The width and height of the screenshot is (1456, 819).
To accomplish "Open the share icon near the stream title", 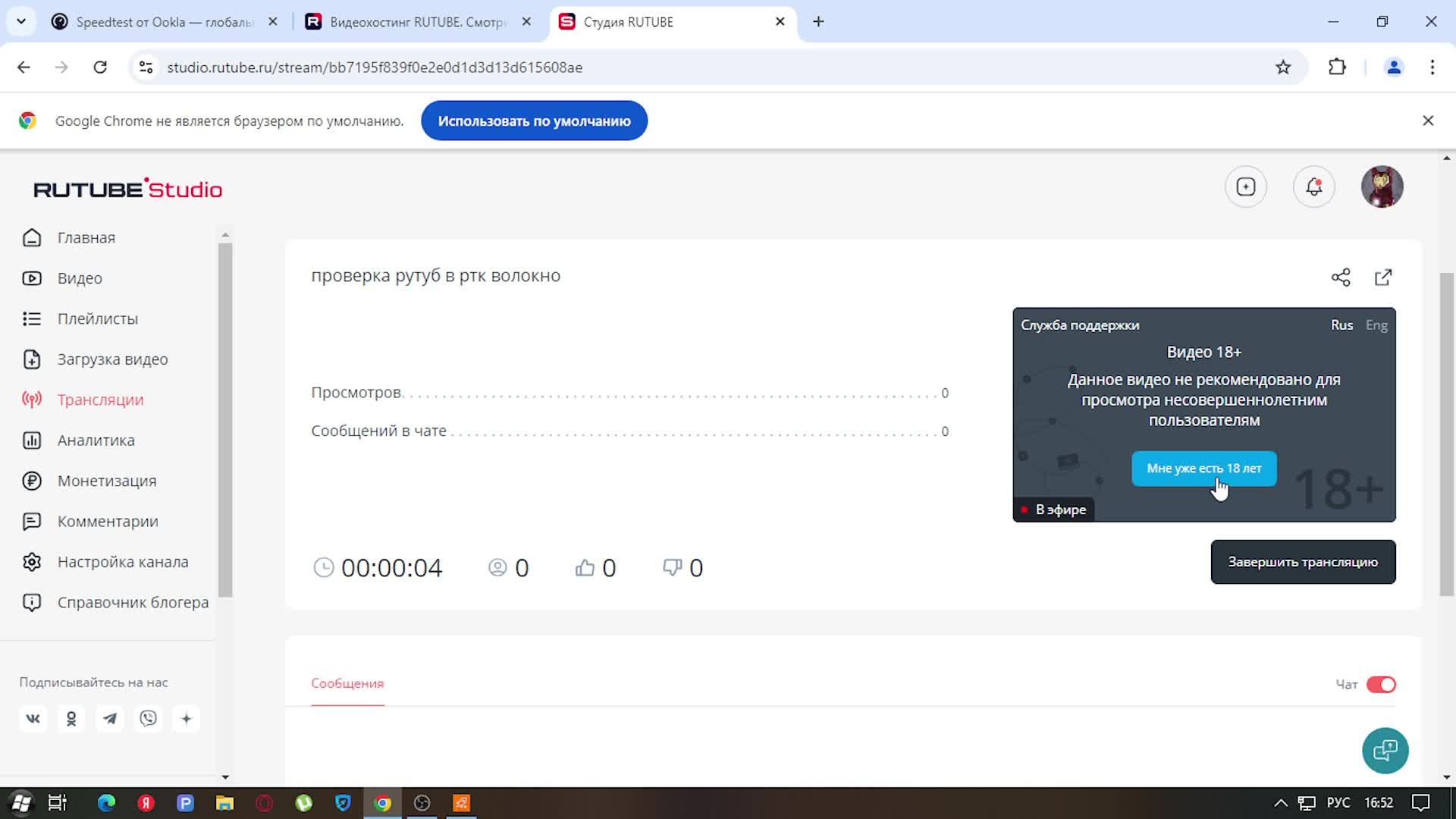I will 1341,278.
